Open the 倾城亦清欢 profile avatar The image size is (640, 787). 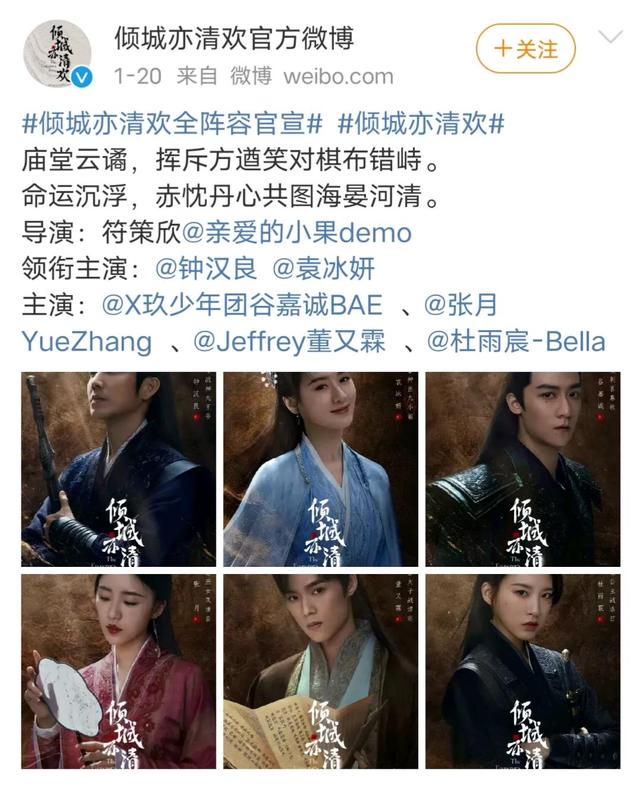pos(57,54)
